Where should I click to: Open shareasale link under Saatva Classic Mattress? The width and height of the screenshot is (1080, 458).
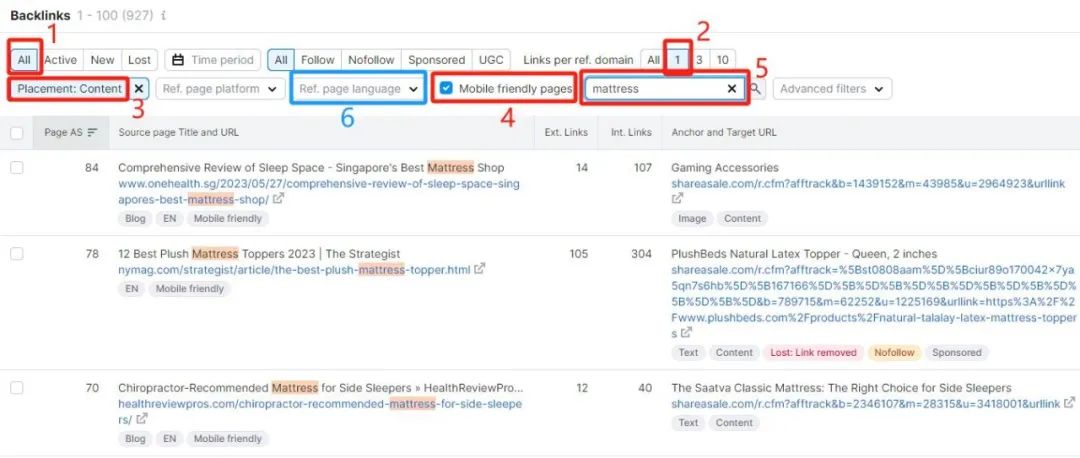click(x=866, y=404)
